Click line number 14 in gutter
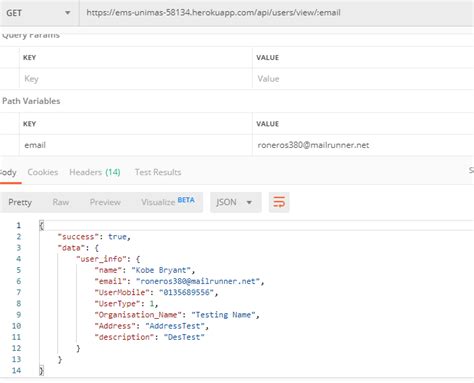 16,370
